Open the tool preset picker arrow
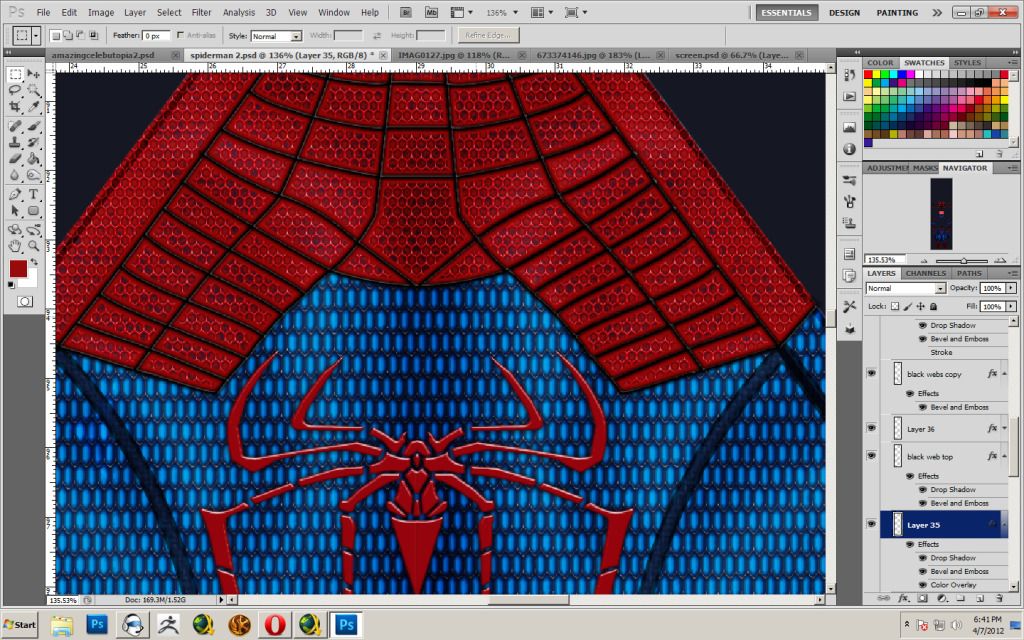This screenshot has width=1024, height=640. (x=36, y=35)
